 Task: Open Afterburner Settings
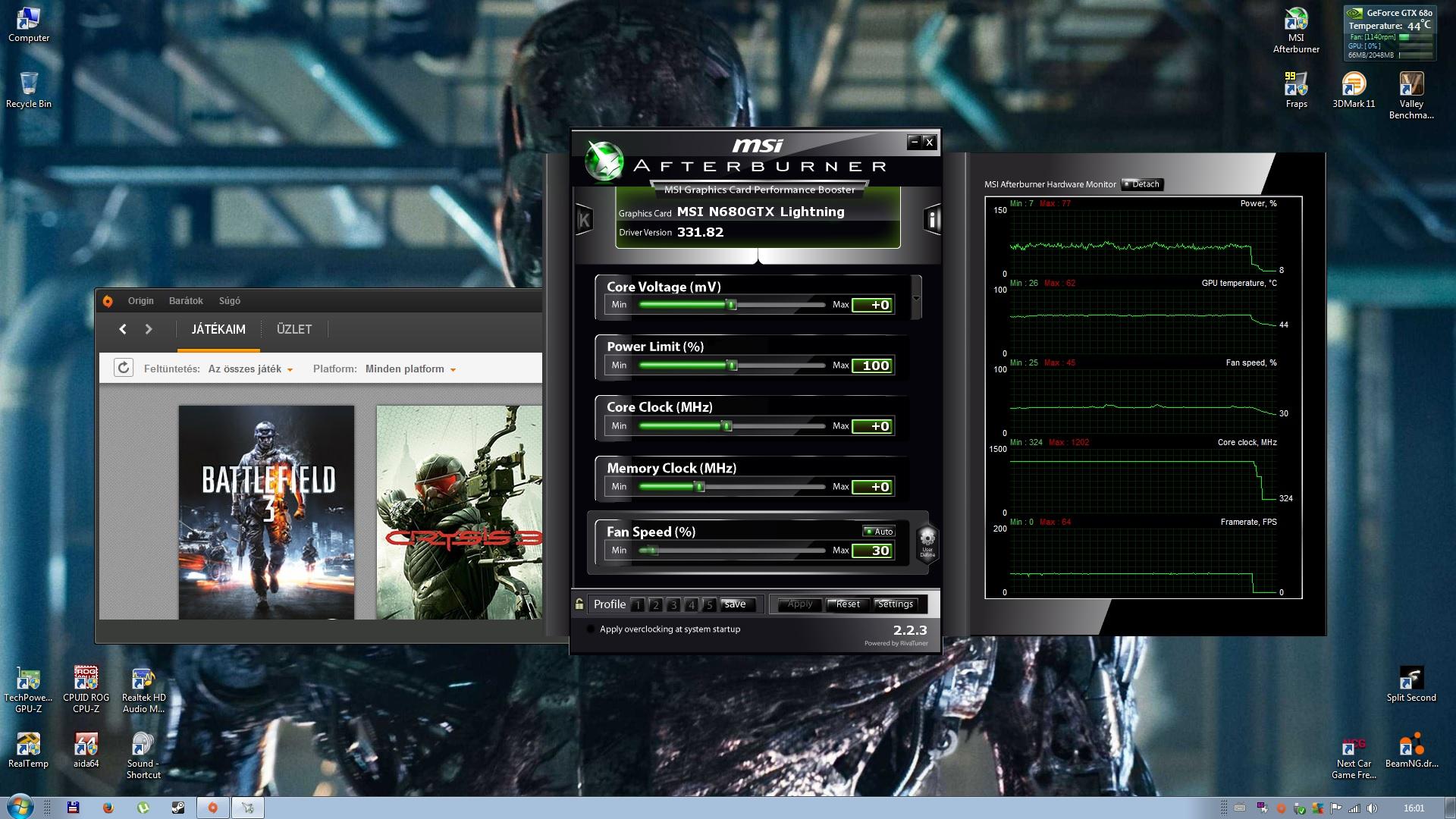(895, 604)
